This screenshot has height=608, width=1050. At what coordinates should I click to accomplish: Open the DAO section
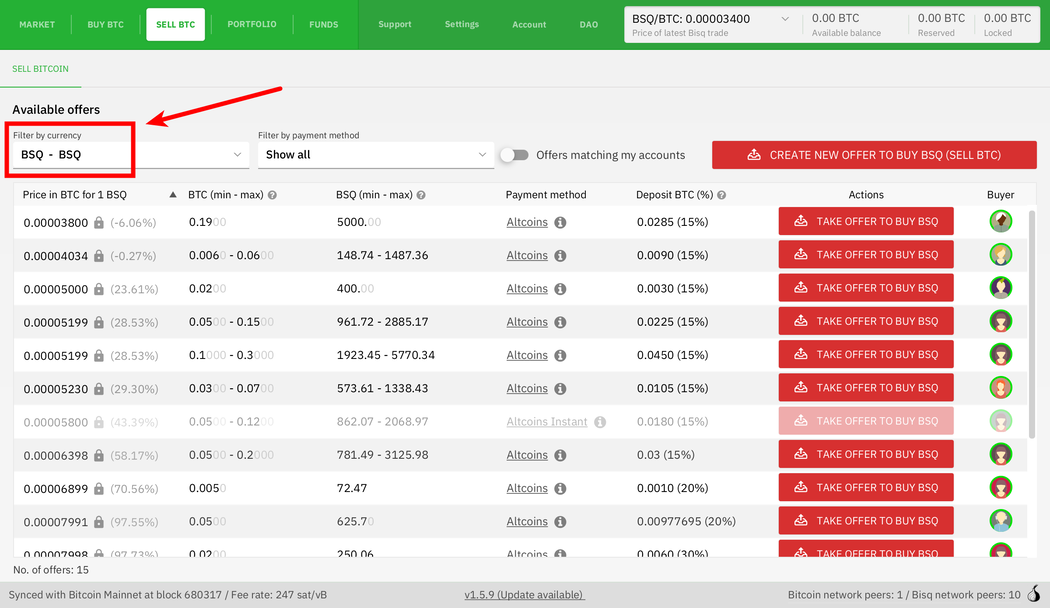tap(588, 24)
